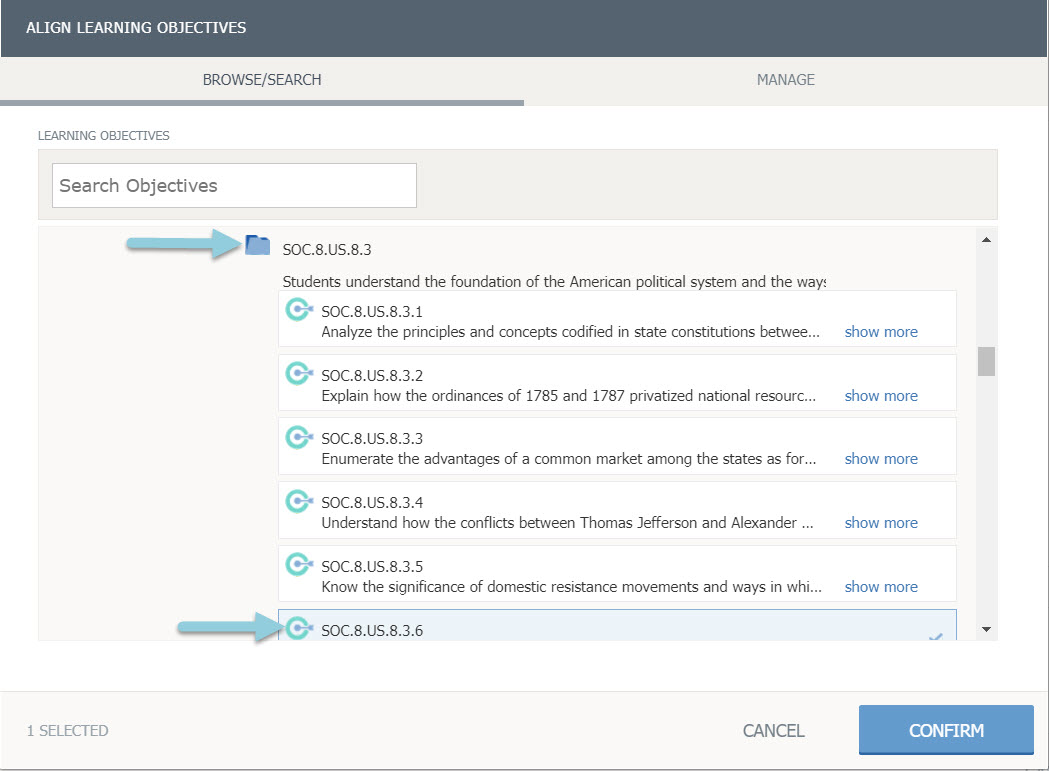The height and width of the screenshot is (771, 1049).
Task: Click the objectives list scrollbar thumb
Action: pyautogui.click(x=986, y=361)
